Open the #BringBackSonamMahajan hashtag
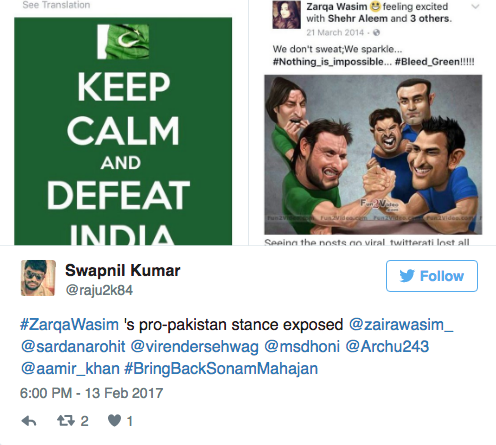The height and width of the screenshot is (445, 496). click(221, 369)
